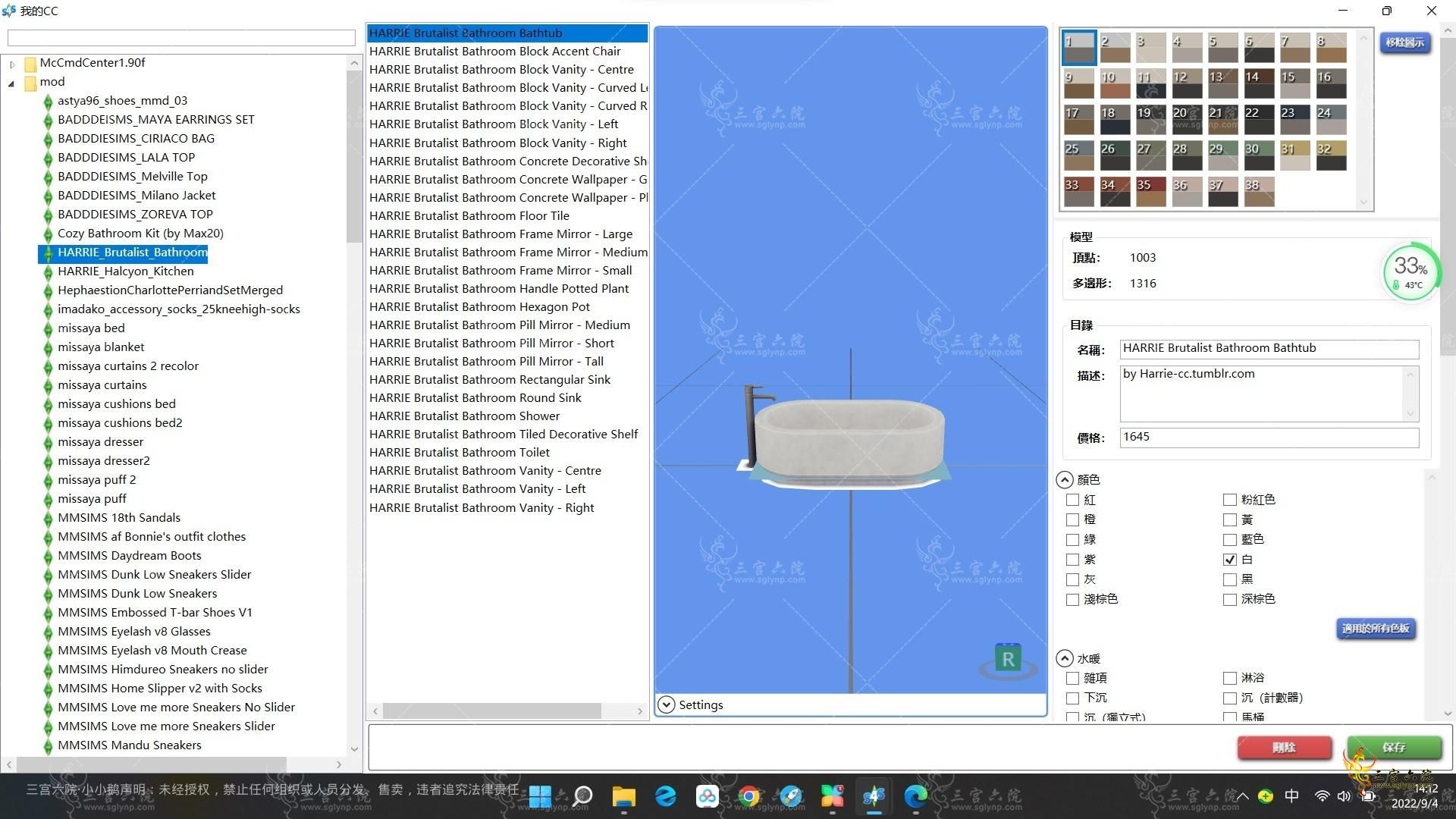Select HARRIE Brutalist Bathroom Hexagon Pot
The image size is (1456, 819).
479,307
